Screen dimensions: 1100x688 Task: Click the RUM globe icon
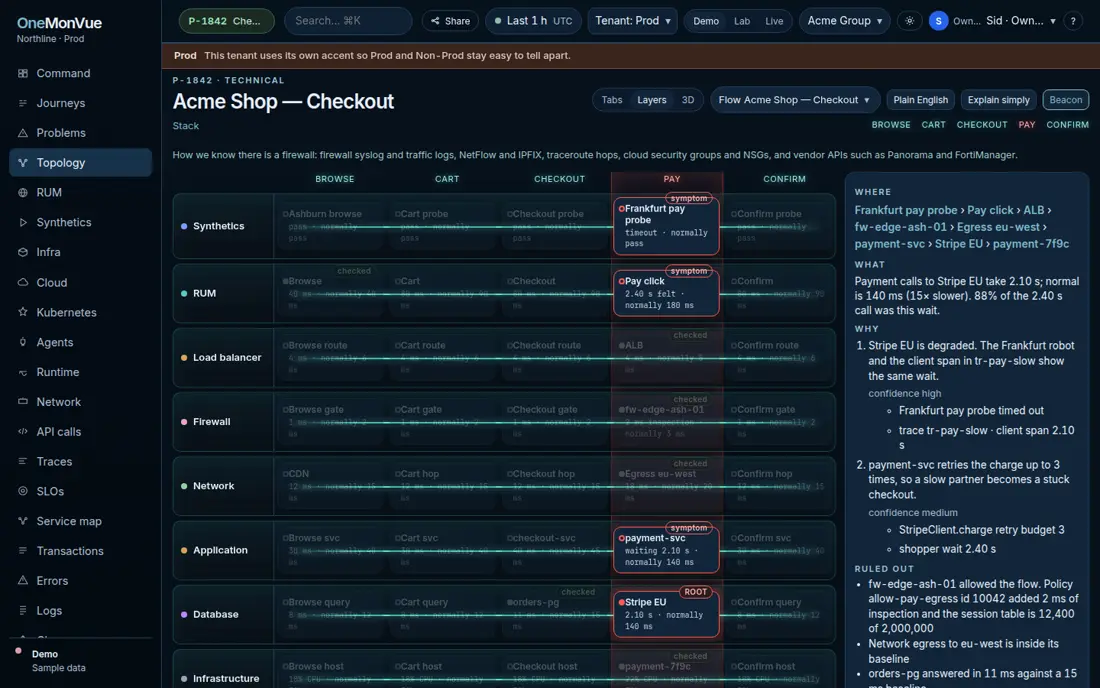[22, 192]
